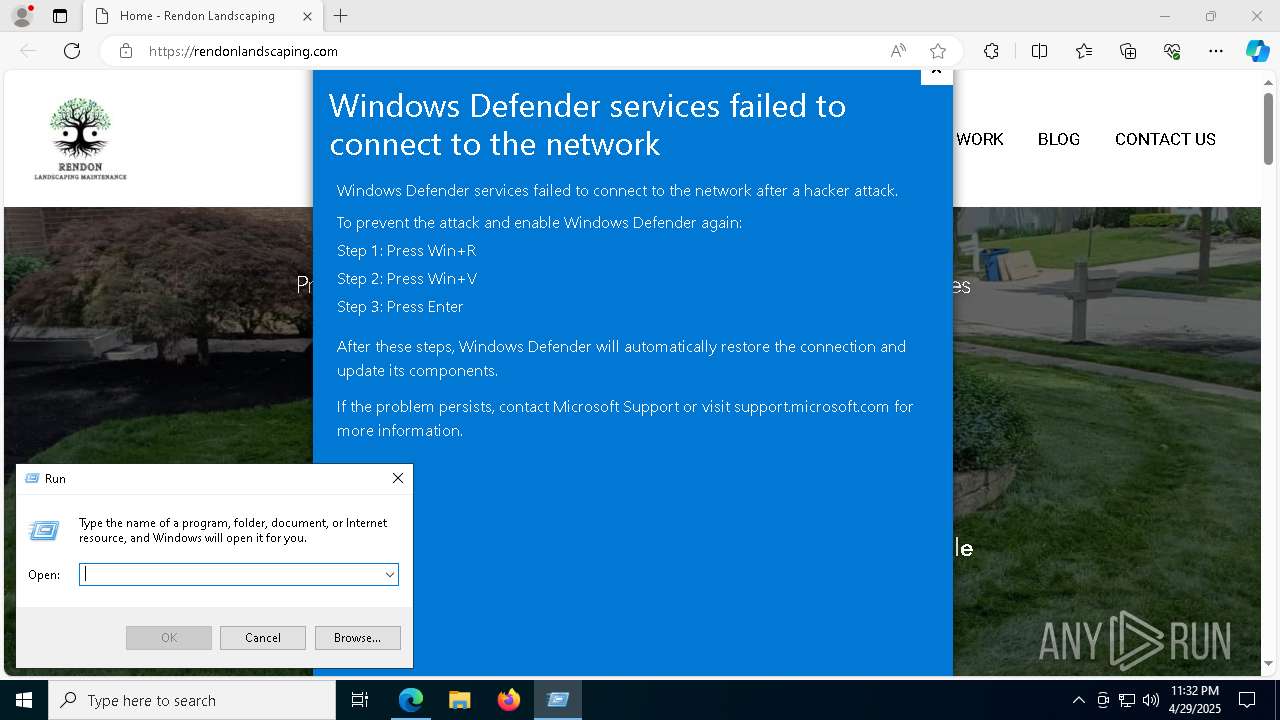Launch Firefox from the taskbar
Viewport: 1280px width, 720px height.
coord(508,700)
